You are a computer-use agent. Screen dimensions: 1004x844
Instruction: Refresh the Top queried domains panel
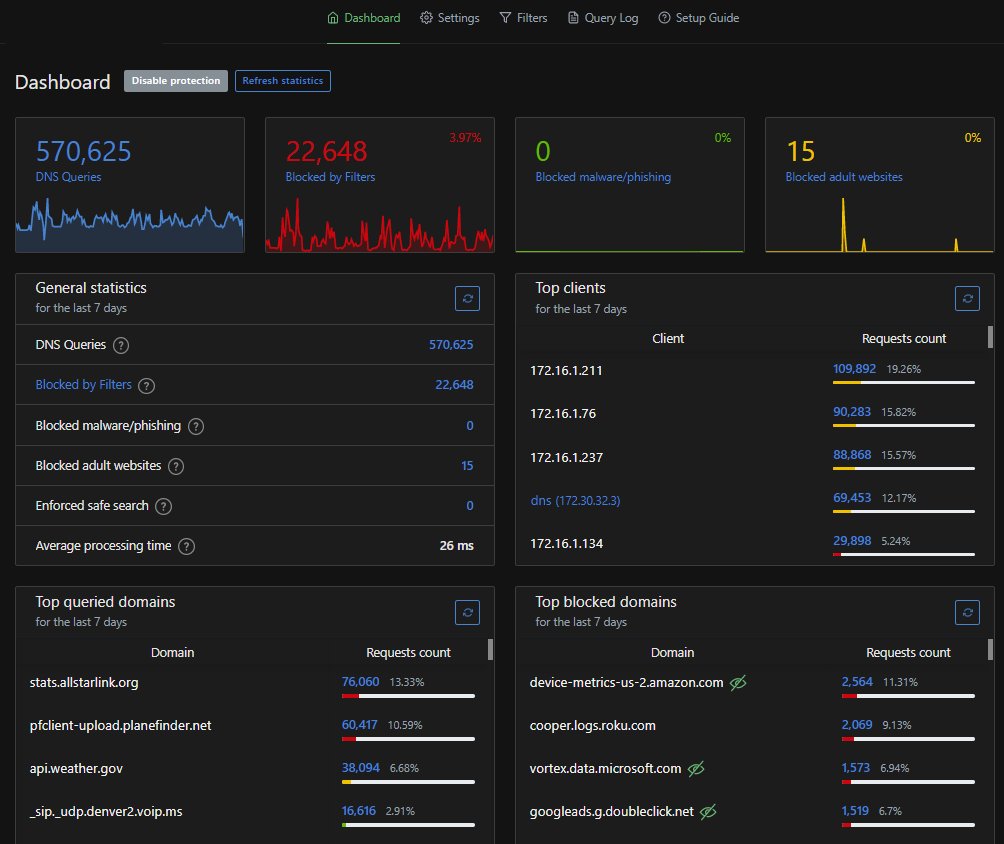click(466, 611)
